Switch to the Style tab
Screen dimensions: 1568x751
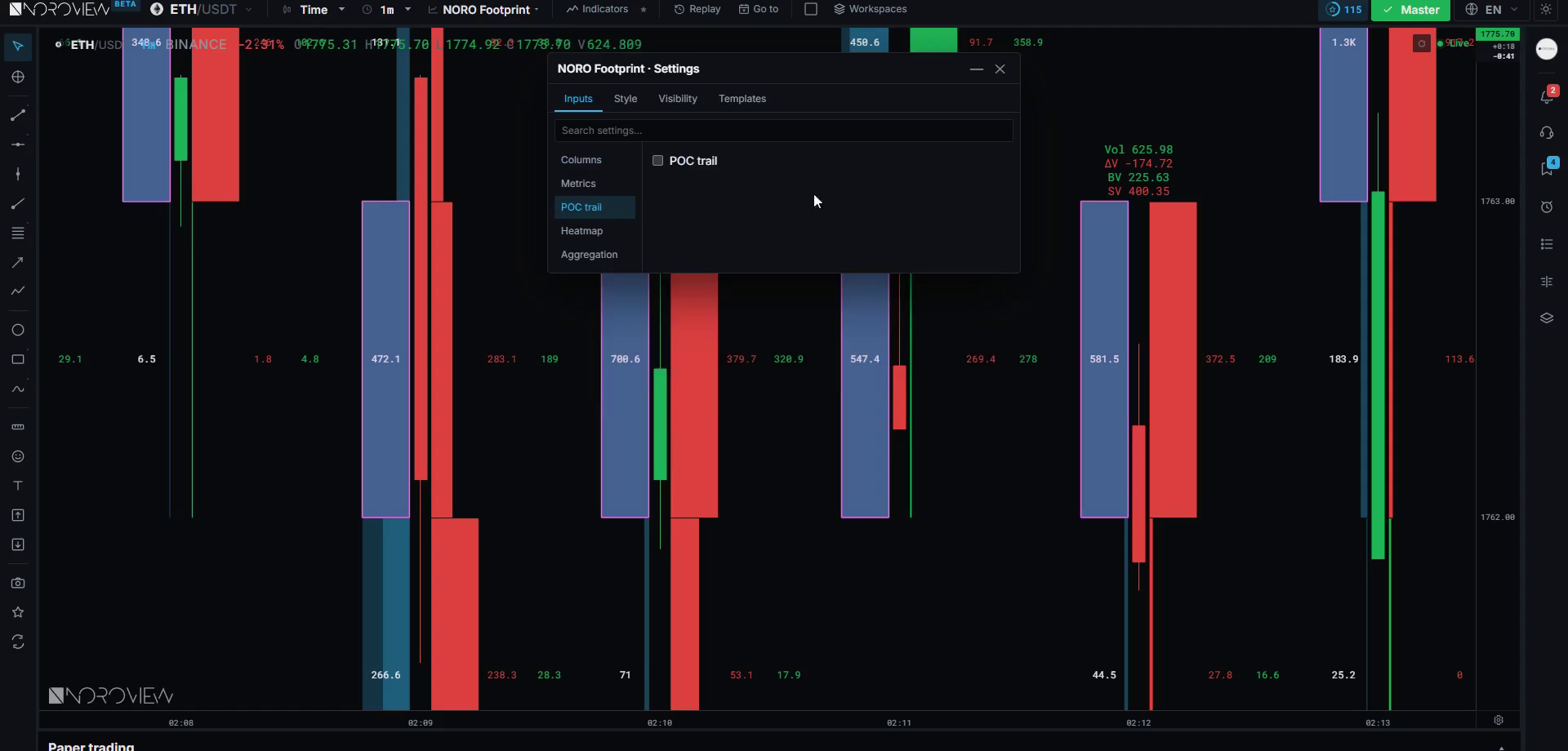626,99
